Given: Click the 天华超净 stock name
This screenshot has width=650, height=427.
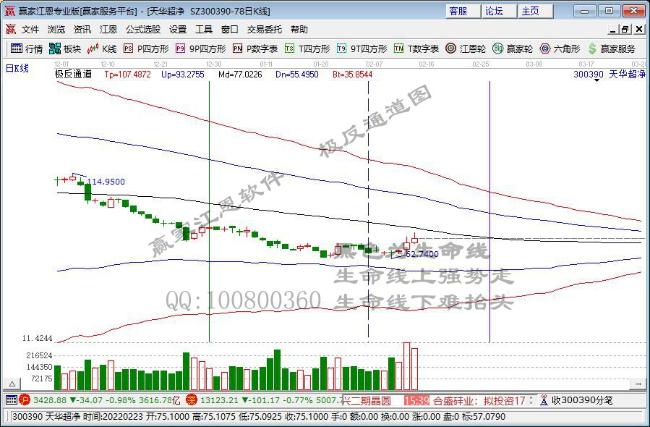Looking at the screenshot, I should 627,75.
